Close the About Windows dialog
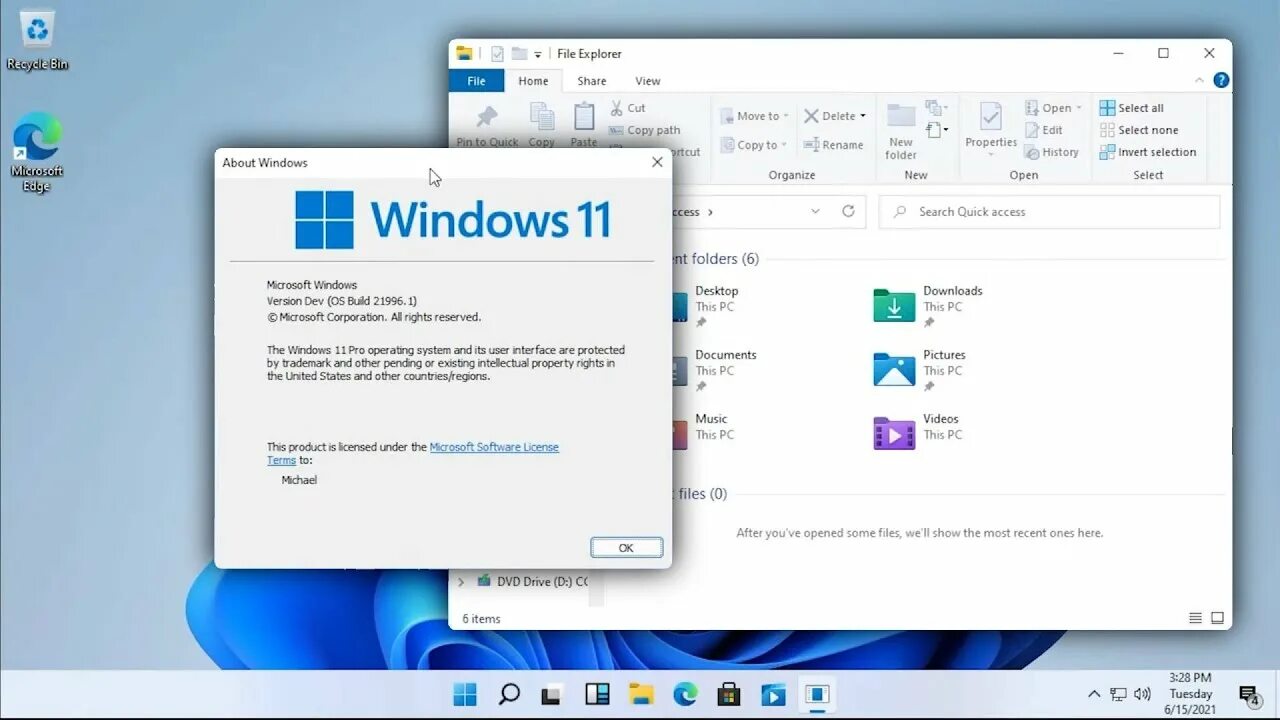This screenshot has width=1280, height=720. (657, 162)
